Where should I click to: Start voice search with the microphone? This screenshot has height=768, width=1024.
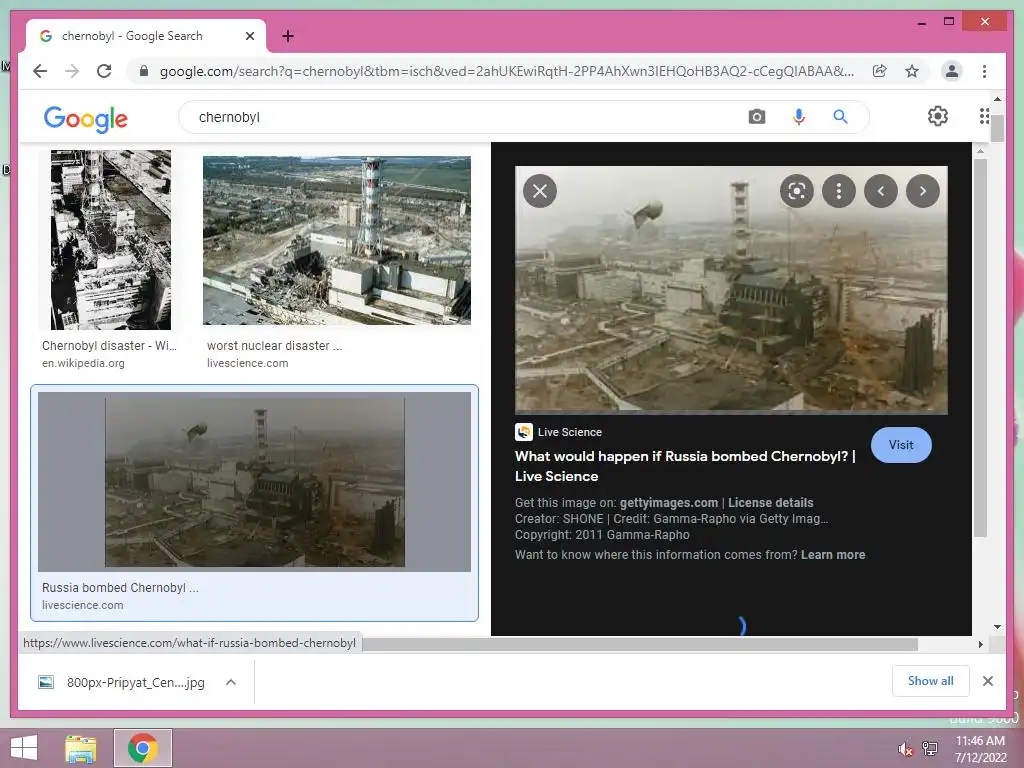click(798, 117)
